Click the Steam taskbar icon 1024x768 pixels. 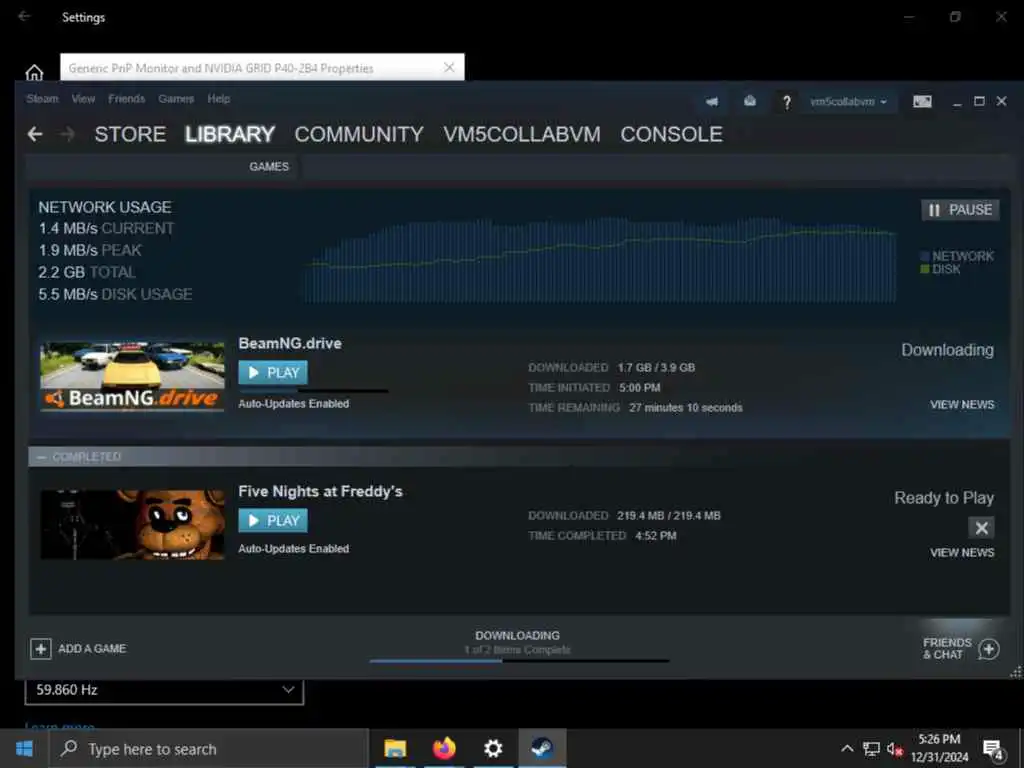542,748
